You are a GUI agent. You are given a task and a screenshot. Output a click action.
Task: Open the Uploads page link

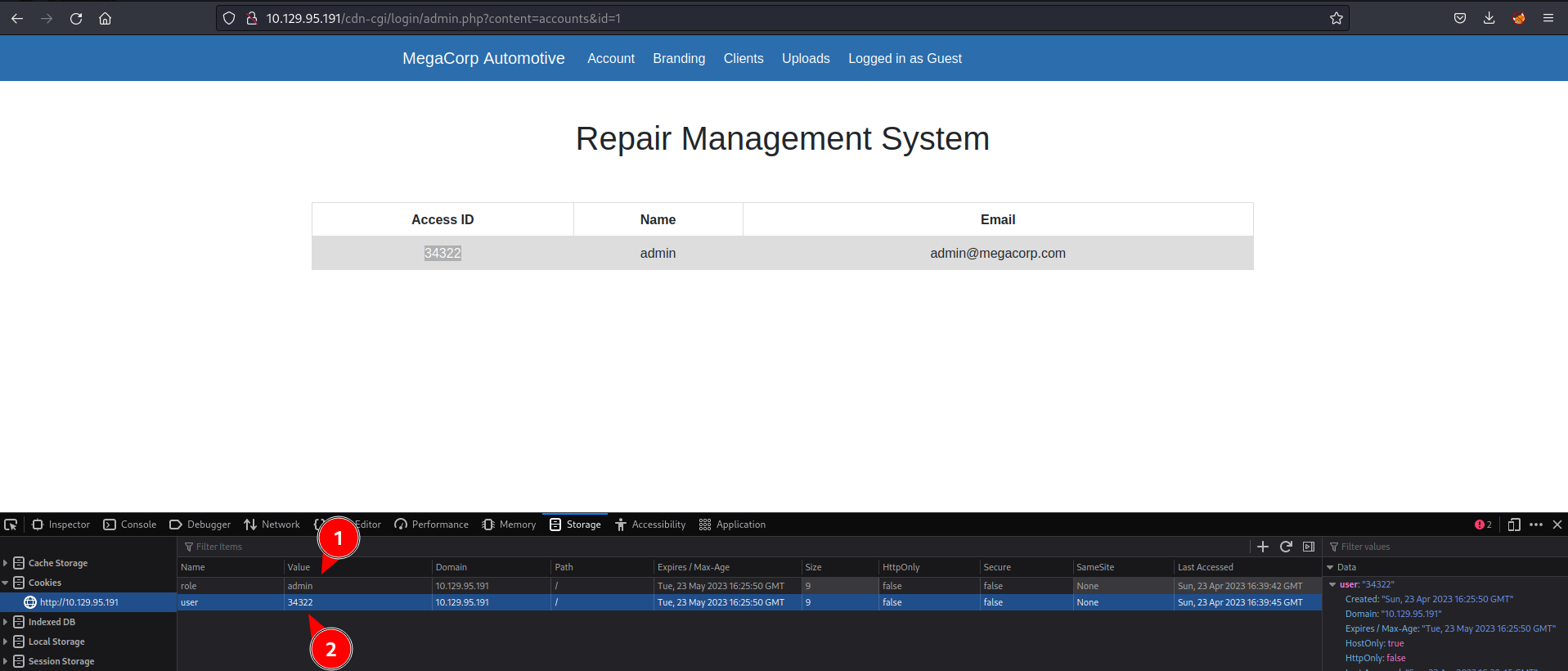tap(806, 58)
